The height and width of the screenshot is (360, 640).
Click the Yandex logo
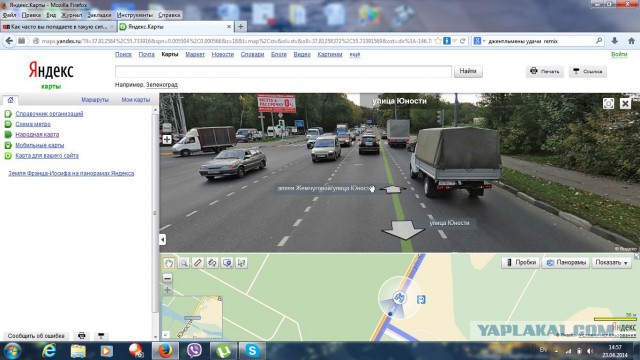(x=51, y=71)
